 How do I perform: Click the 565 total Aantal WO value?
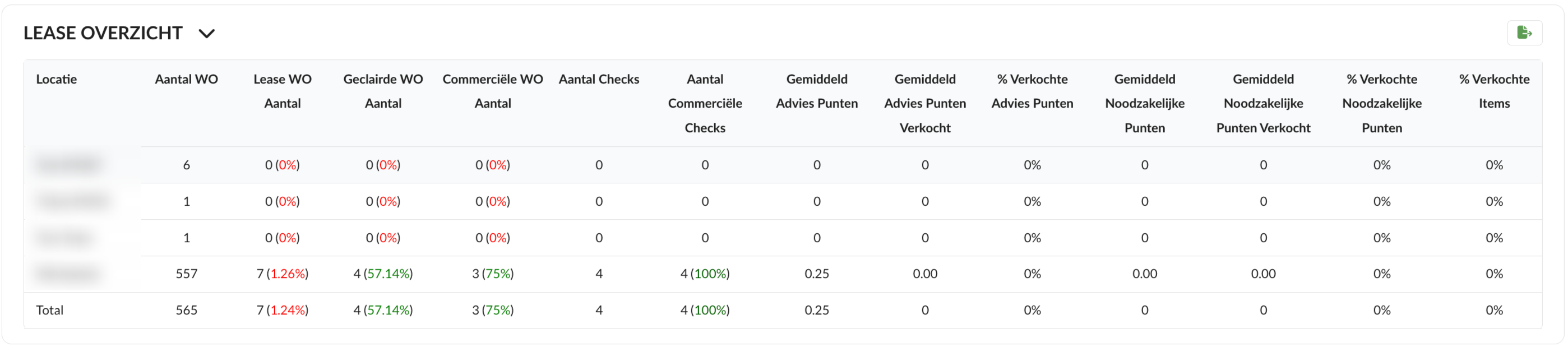186,310
